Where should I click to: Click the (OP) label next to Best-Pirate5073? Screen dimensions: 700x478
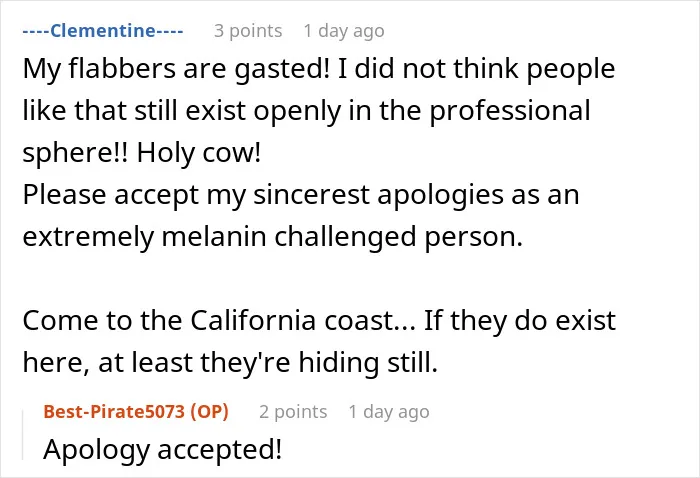pos(209,411)
